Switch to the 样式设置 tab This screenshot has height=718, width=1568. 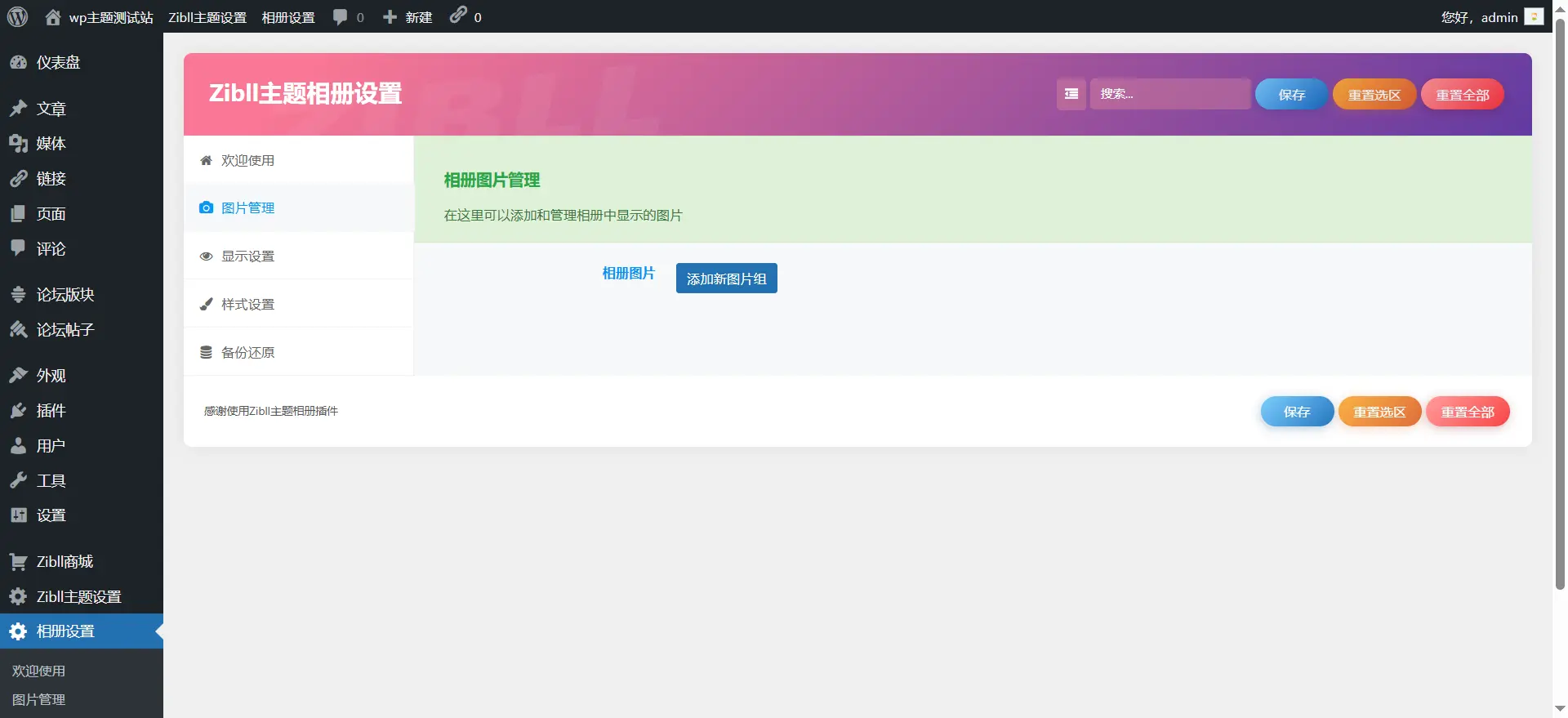coord(247,304)
